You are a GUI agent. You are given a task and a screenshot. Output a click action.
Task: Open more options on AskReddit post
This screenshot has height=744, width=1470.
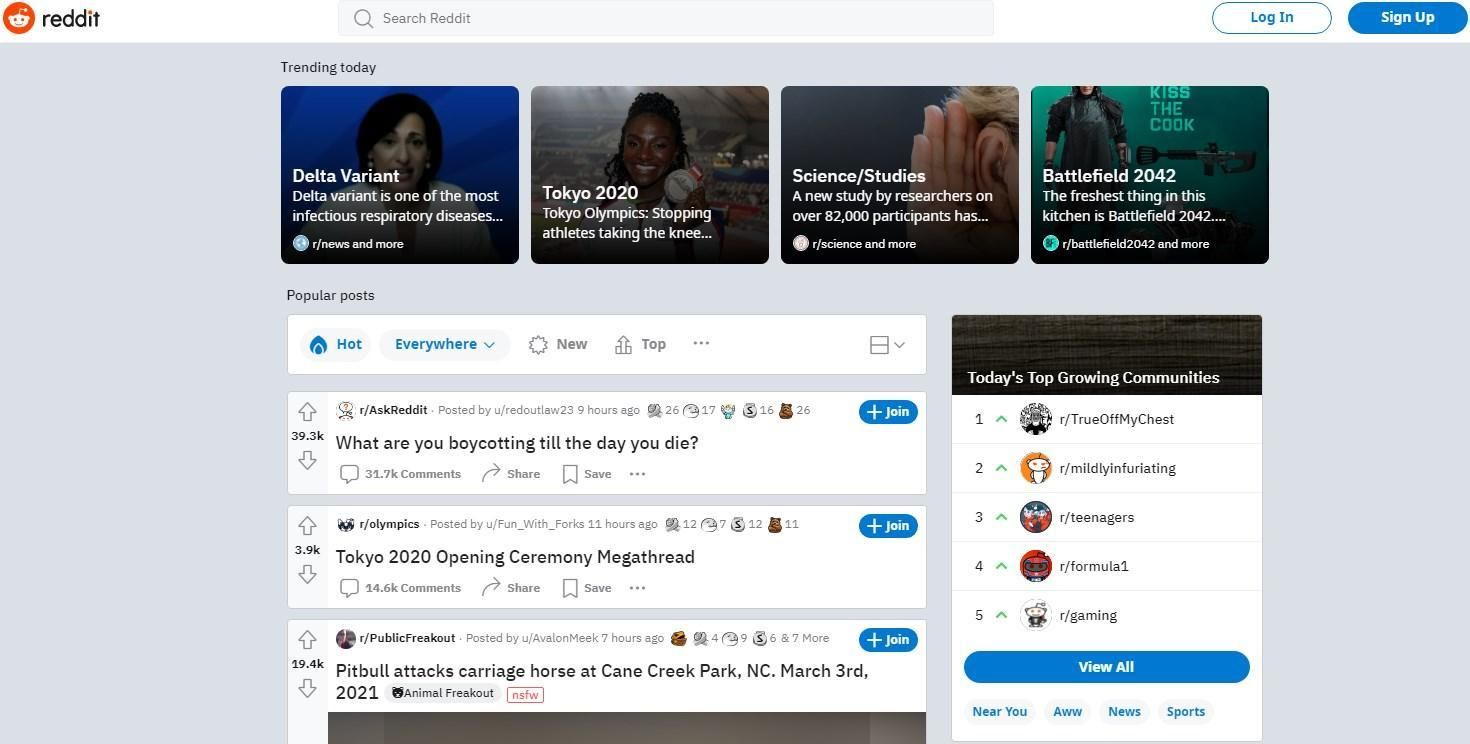(637, 474)
